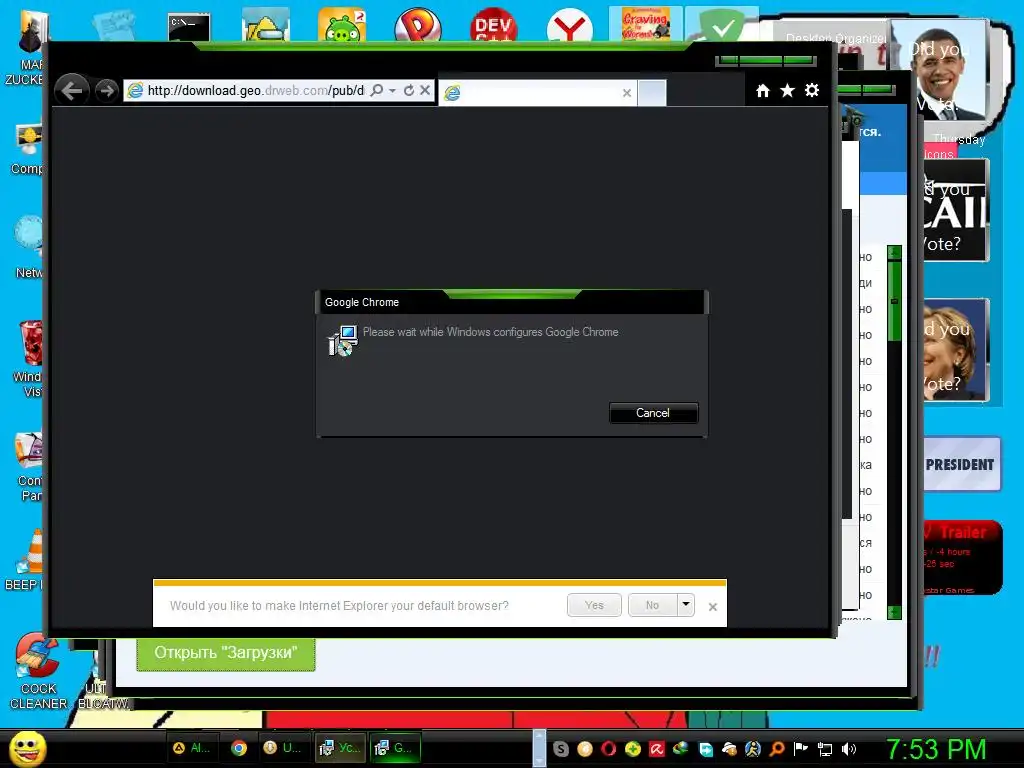Open the red P presentation desktop icon

point(418,26)
